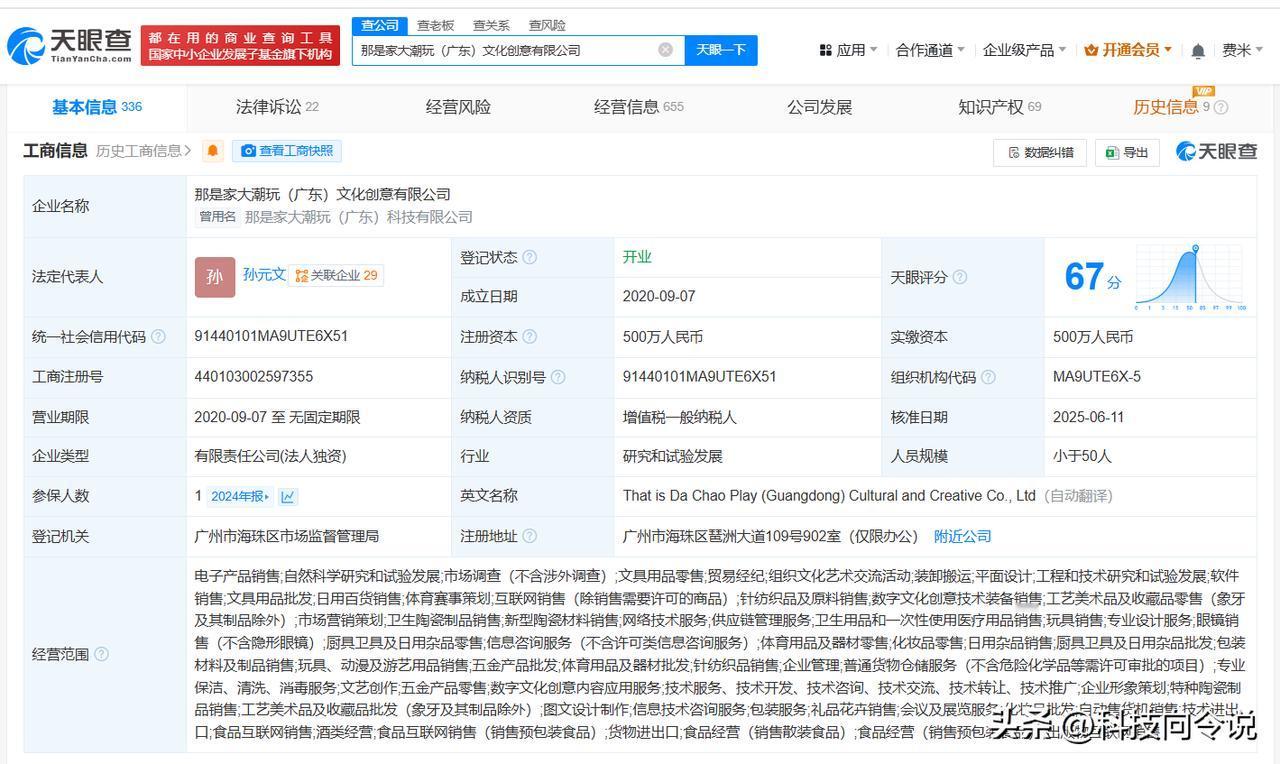Open the 开通会员 membership dropdown
The image size is (1280, 764).
1129,50
